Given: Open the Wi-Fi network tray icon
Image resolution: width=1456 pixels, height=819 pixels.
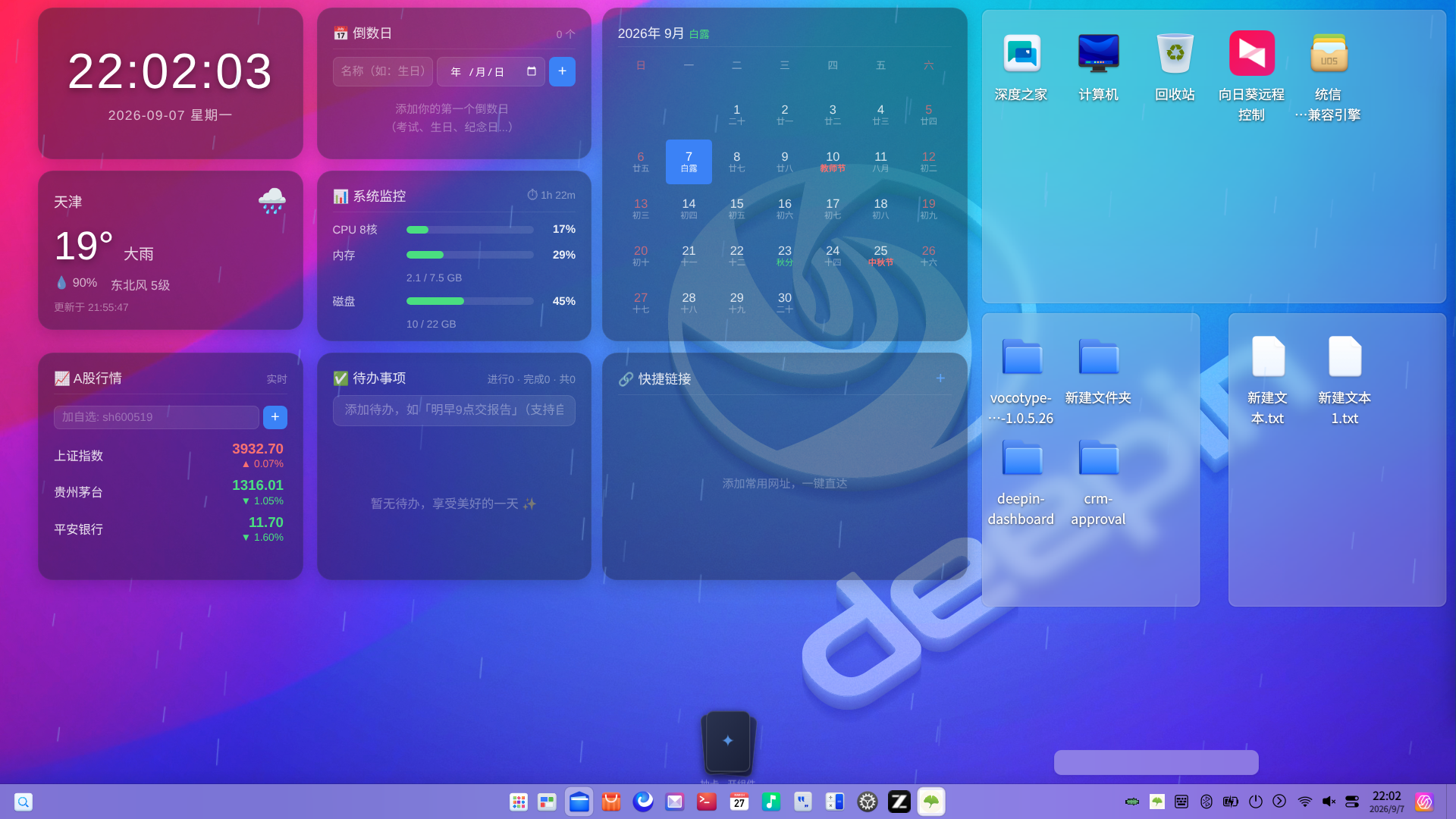Looking at the screenshot, I should (1305, 802).
